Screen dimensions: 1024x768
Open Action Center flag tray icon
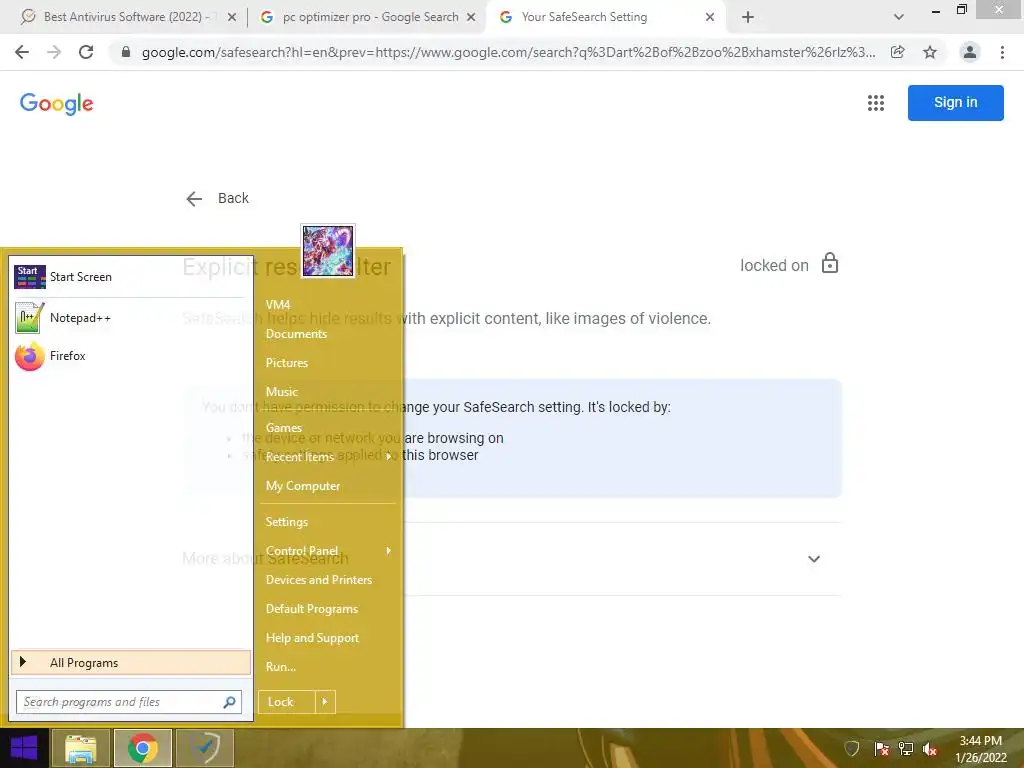(x=881, y=748)
